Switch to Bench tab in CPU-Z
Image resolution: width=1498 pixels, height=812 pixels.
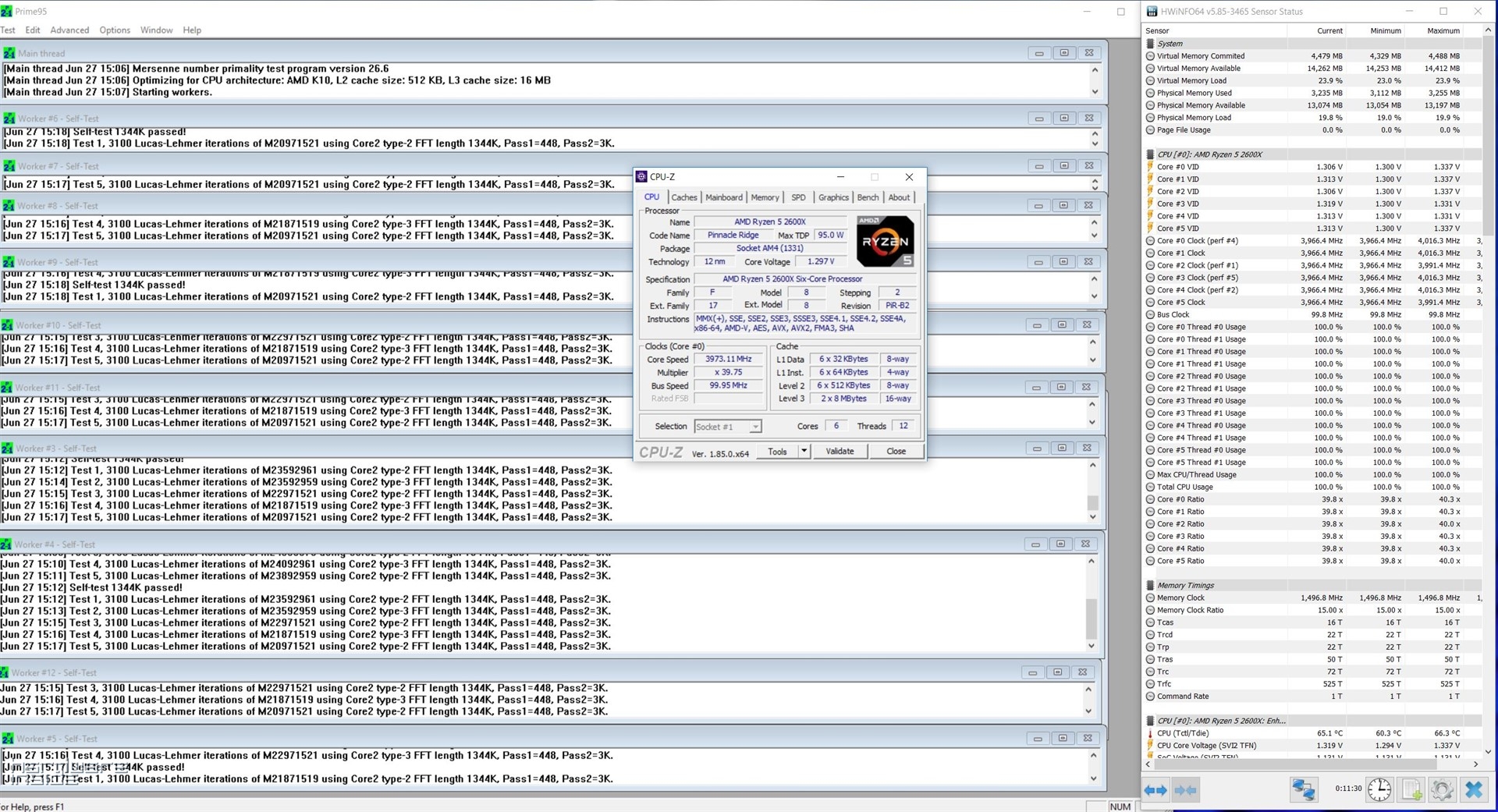click(x=868, y=198)
